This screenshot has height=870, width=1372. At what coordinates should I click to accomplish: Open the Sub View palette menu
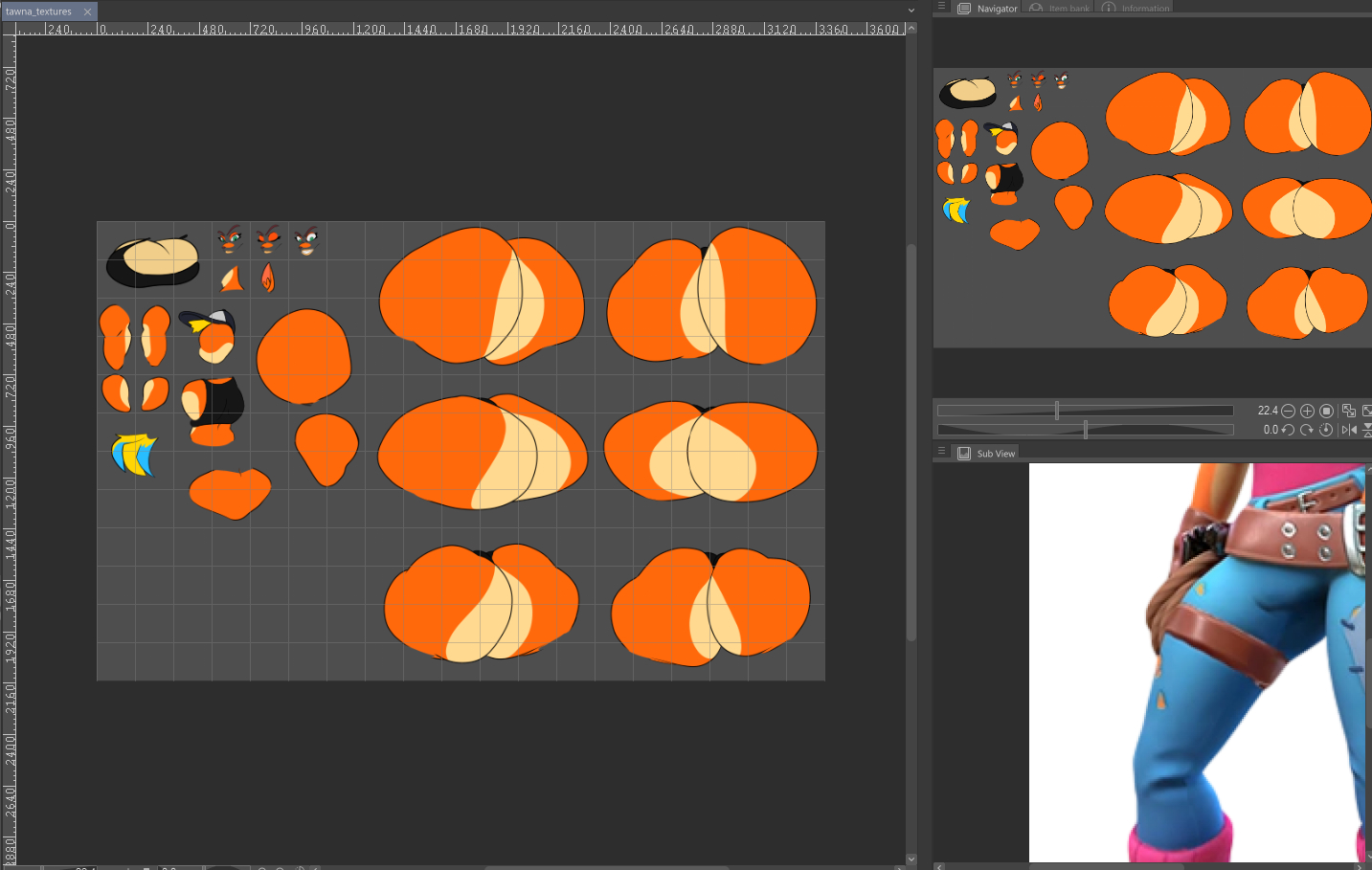coord(941,452)
